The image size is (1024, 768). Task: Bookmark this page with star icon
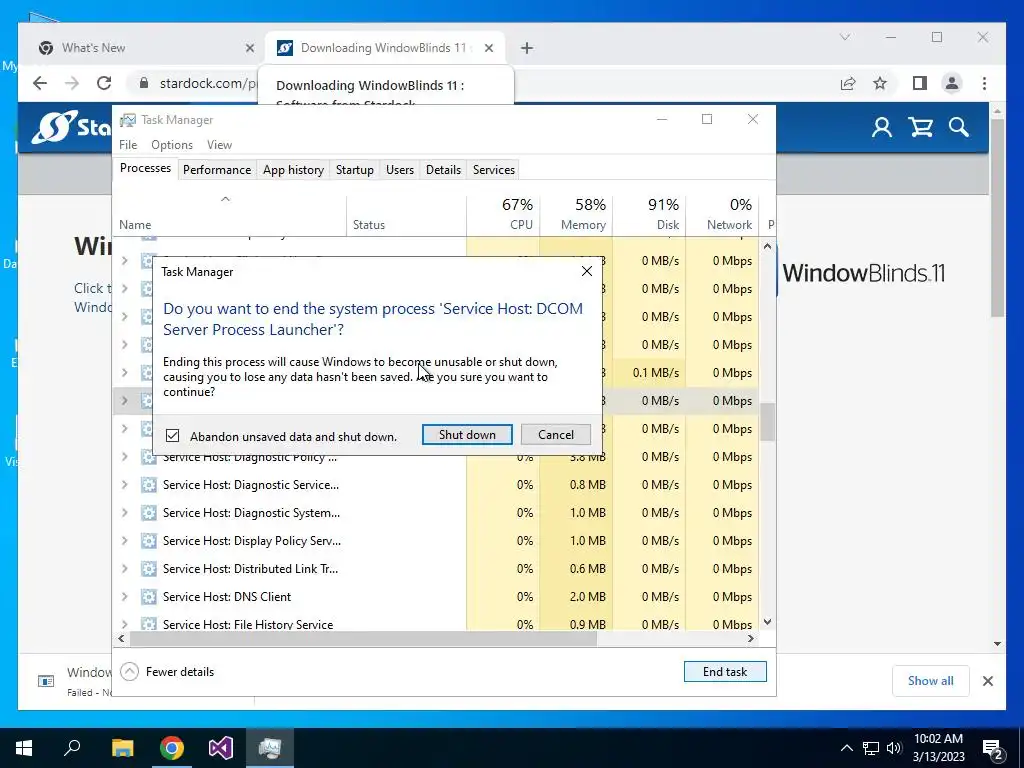coord(880,83)
